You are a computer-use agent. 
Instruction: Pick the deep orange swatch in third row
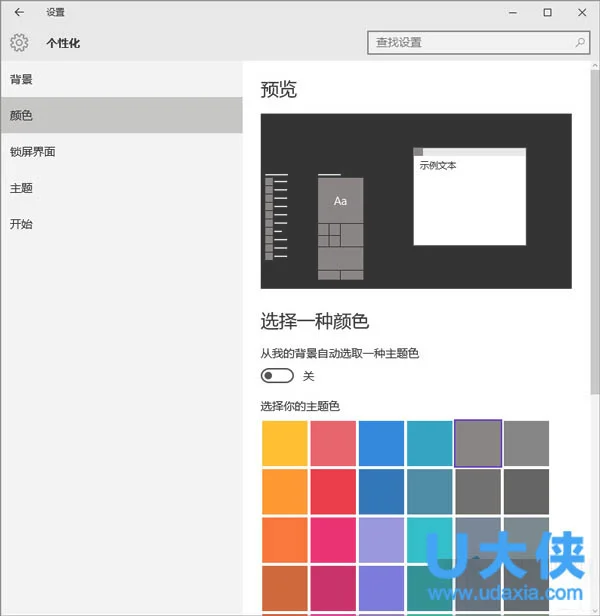[x=285, y=540]
